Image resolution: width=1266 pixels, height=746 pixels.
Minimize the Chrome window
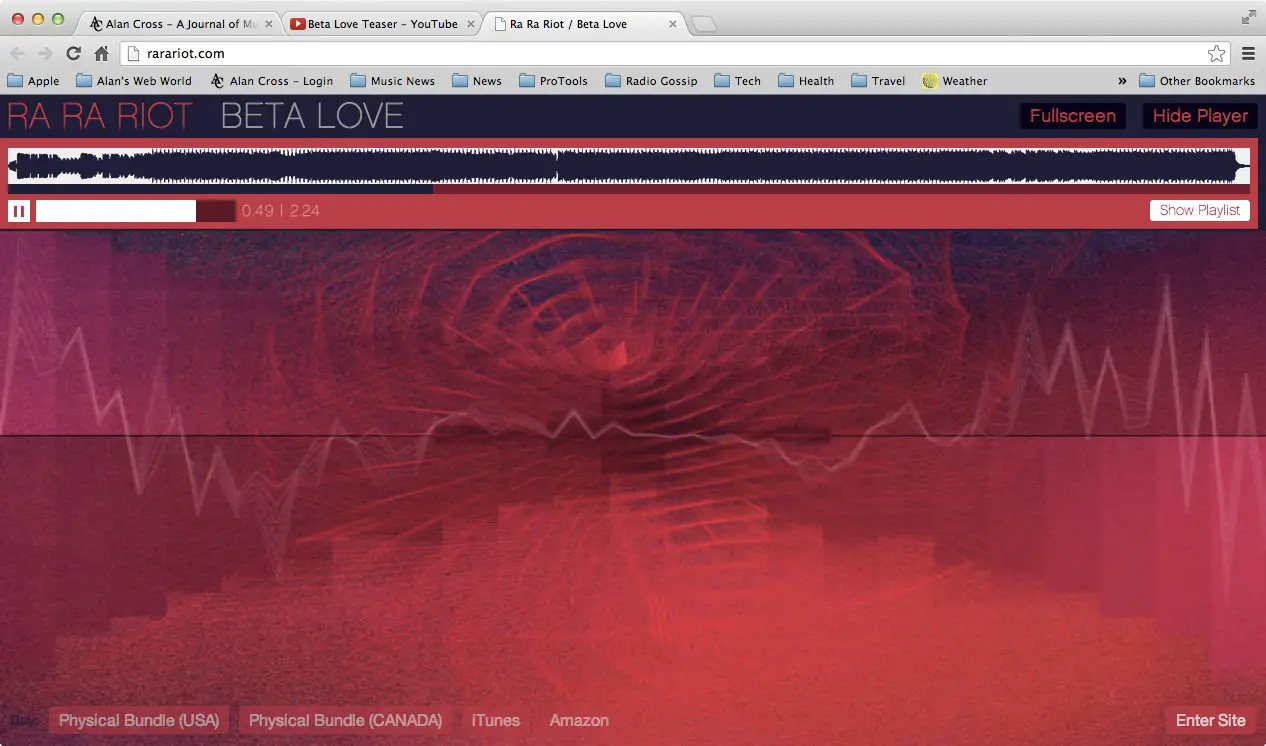39,19
